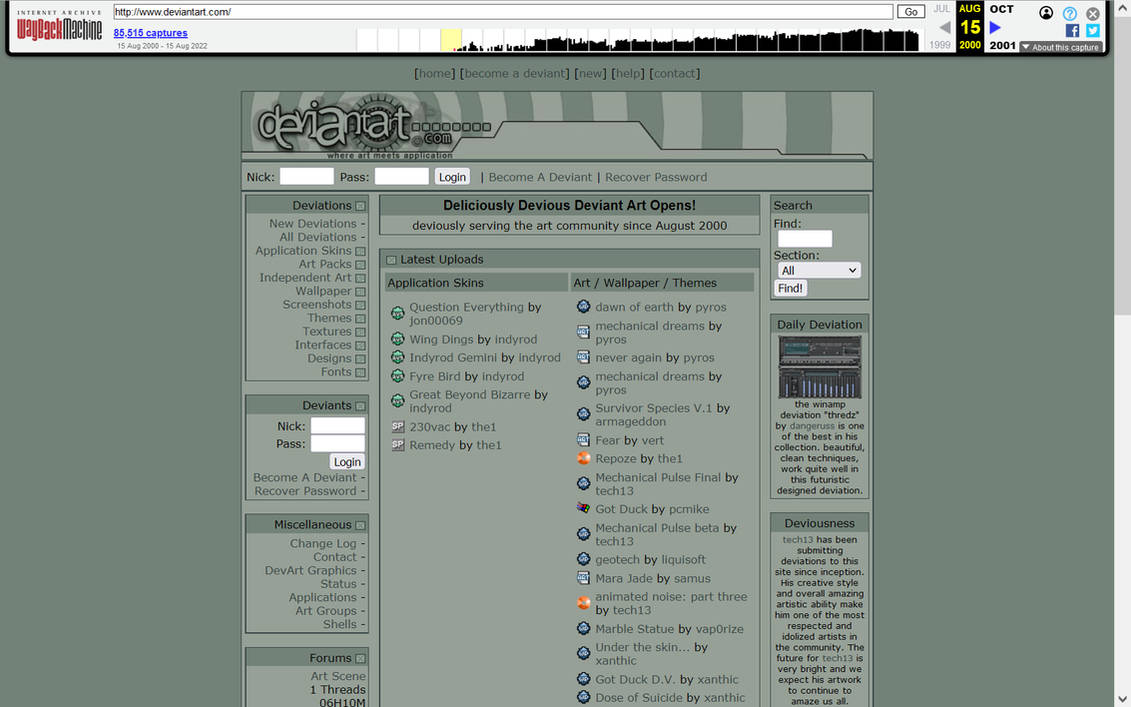The width and height of the screenshot is (1131, 707).
Task: Open the About this capture dropdown
Action: coord(1060,47)
